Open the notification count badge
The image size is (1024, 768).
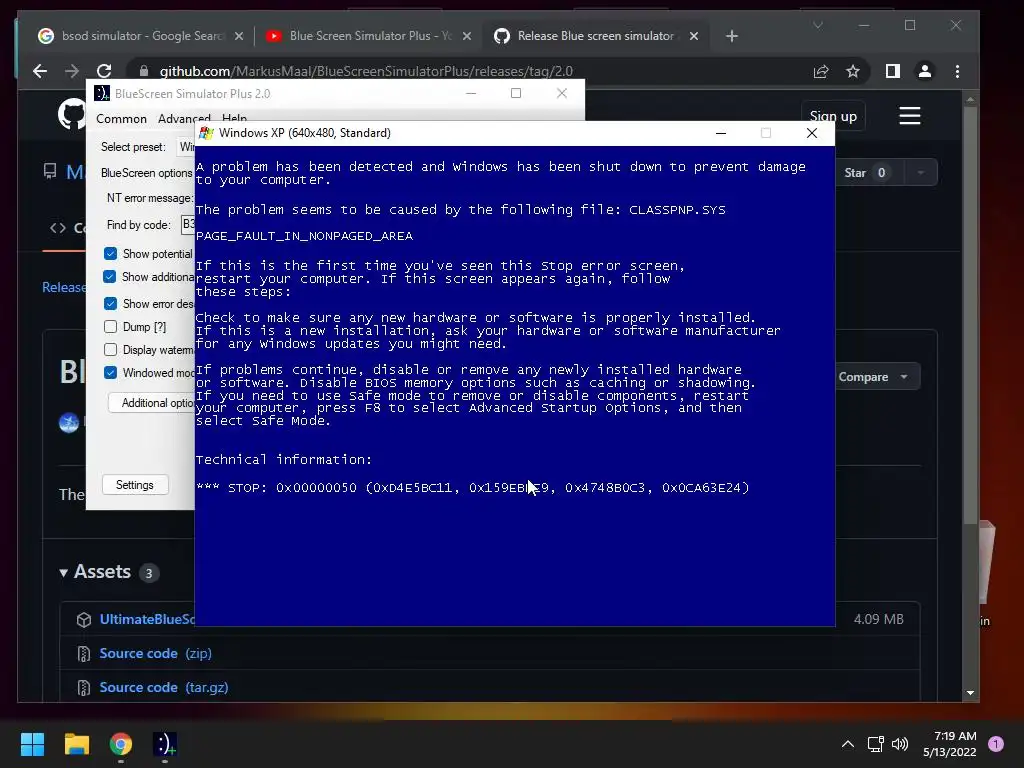pyautogui.click(x=996, y=743)
